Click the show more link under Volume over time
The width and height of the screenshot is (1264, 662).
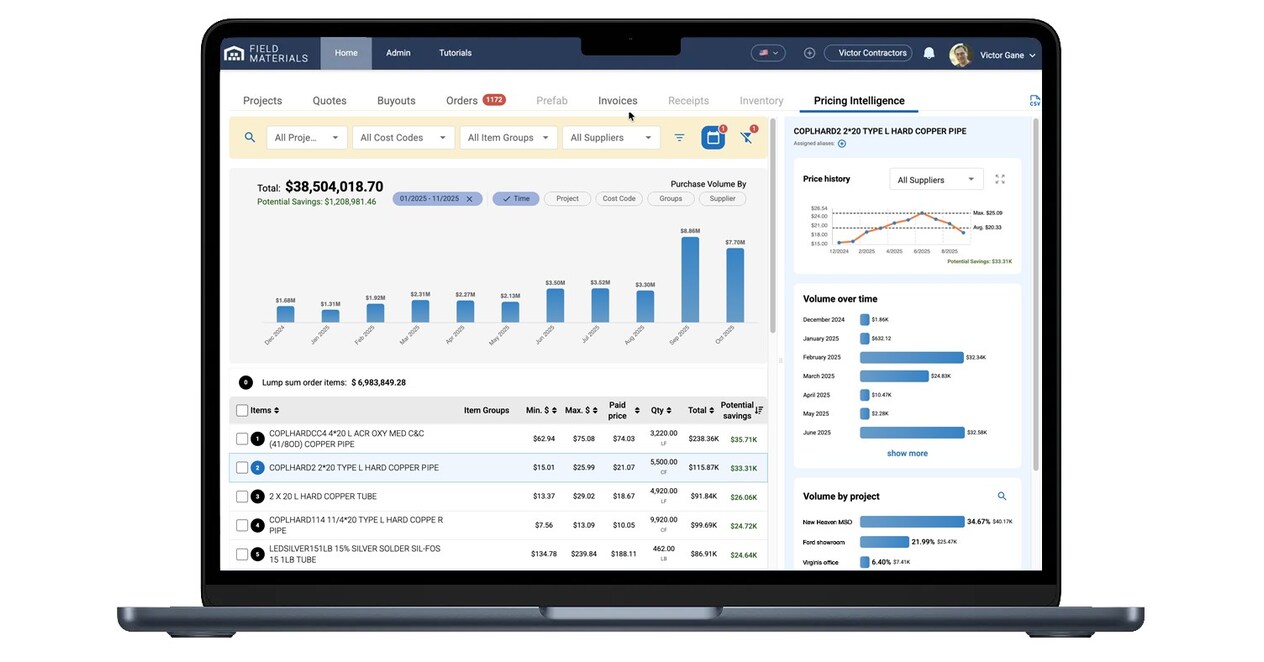tap(906, 453)
